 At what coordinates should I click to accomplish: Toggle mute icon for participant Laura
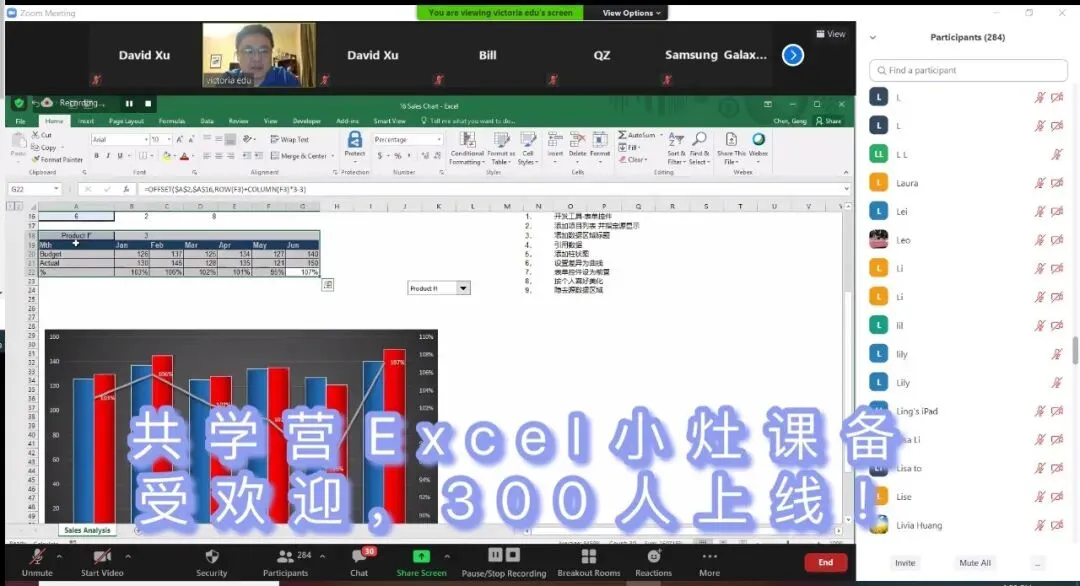1039,183
